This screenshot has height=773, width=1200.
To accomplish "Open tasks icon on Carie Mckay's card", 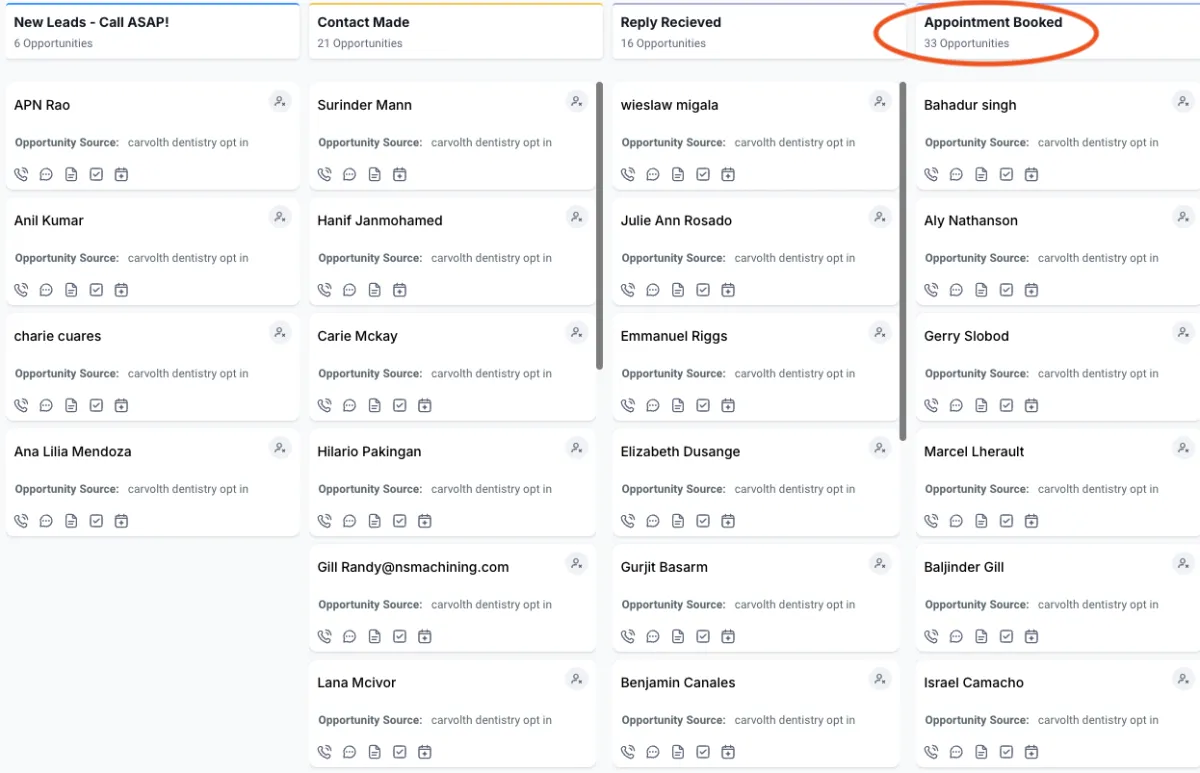I will 399,405.
